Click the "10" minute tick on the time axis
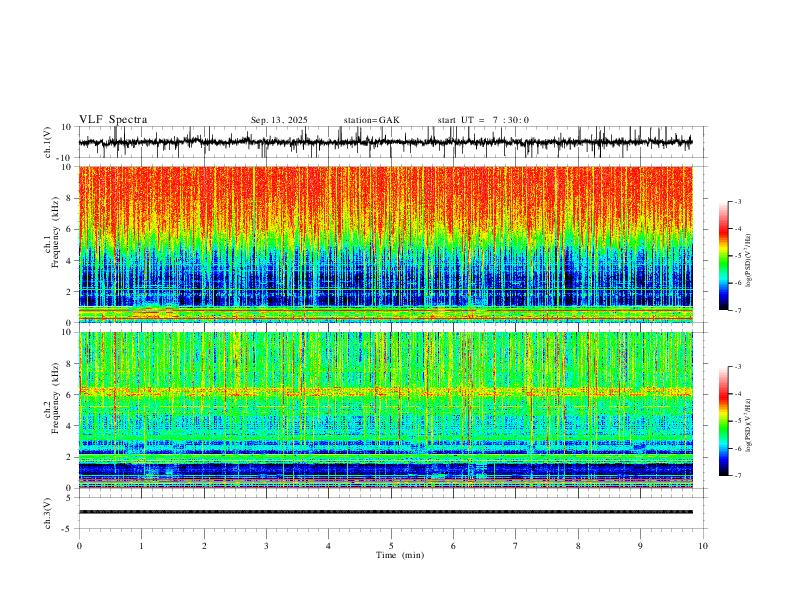Image resolution: width=792 pixels, height=612 pixels. tap(703, 546)
